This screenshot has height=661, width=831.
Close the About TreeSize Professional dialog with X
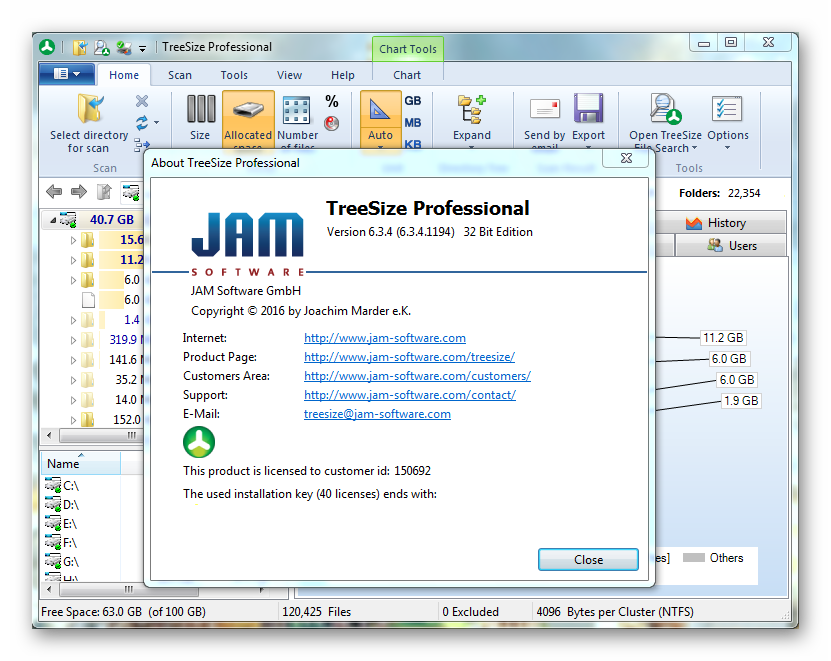coord(626,158)
